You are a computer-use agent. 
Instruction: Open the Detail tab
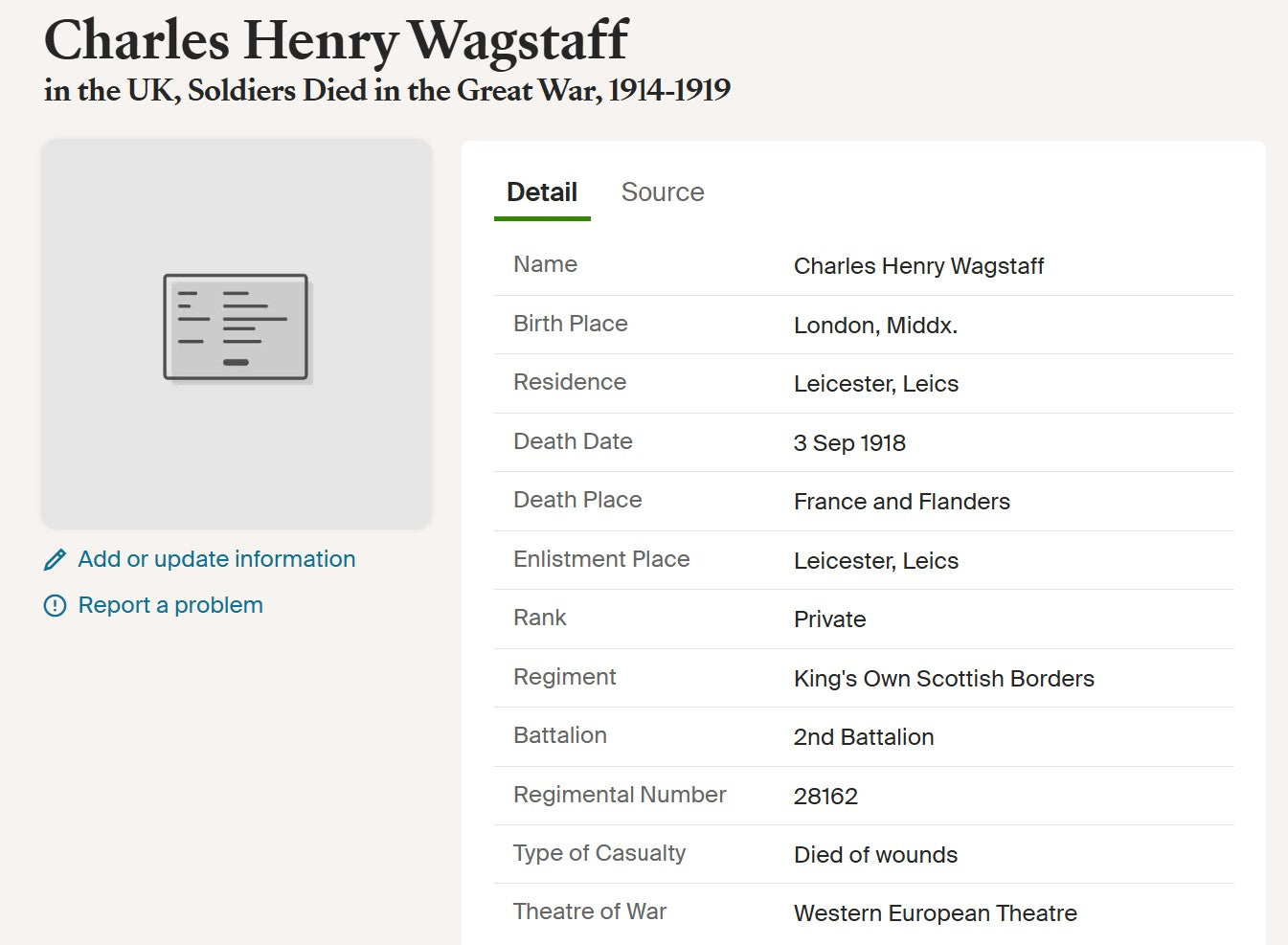[542, 192]
